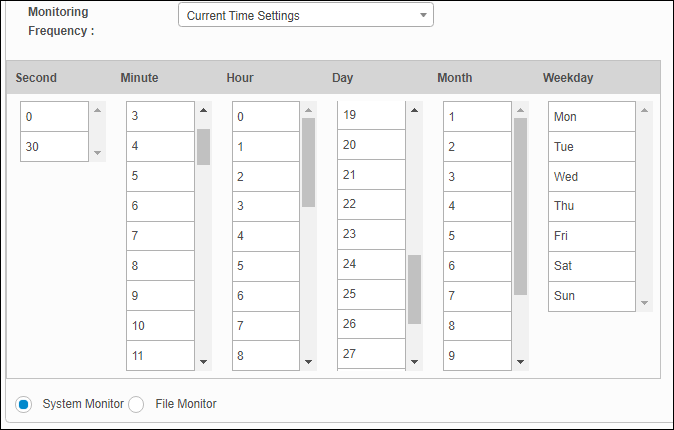Select Wed in the Weekday list
The width and height of the screenshot is (674, 430).
click(591, 177)
